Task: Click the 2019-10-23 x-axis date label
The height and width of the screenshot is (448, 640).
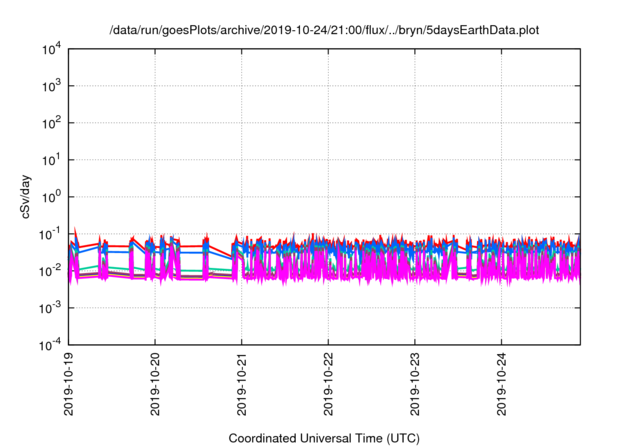Action: pyautogui.click(x=415, y=384)
